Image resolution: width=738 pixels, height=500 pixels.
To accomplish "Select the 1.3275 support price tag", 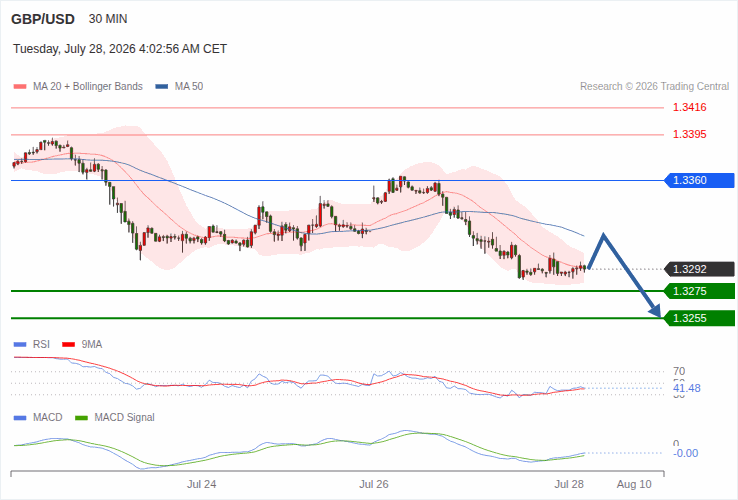I will coord(699,291).
